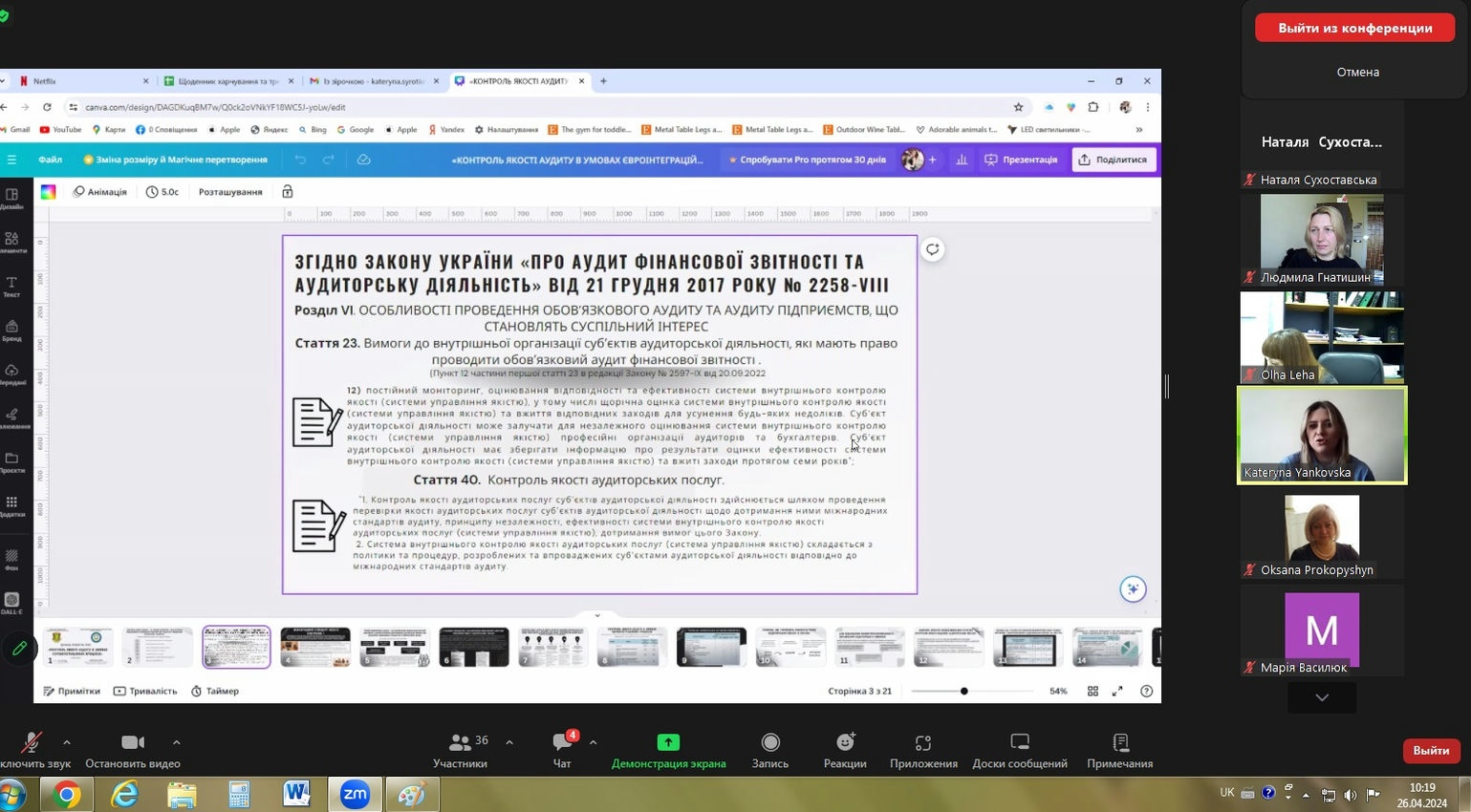Click Cancel (Отмена) button
Screen dimensions: 1471x812
(1357, 72)
